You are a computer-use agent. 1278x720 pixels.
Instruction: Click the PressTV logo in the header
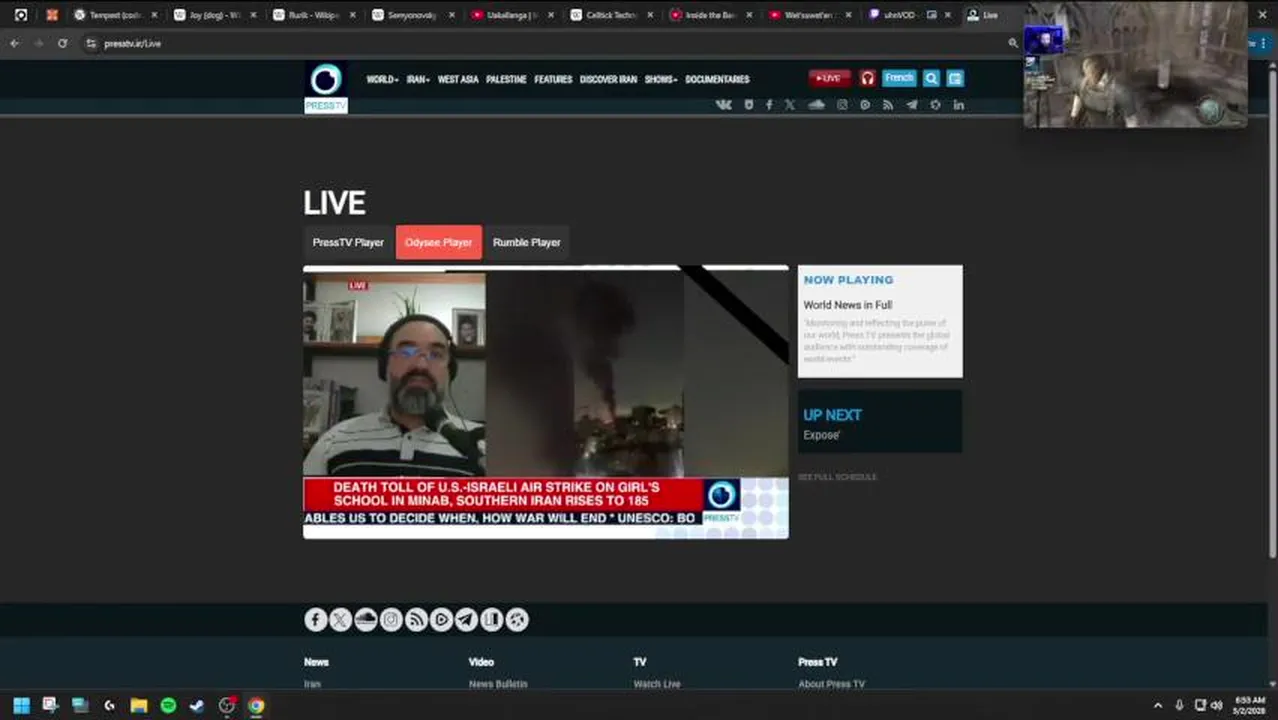(326, 87)
